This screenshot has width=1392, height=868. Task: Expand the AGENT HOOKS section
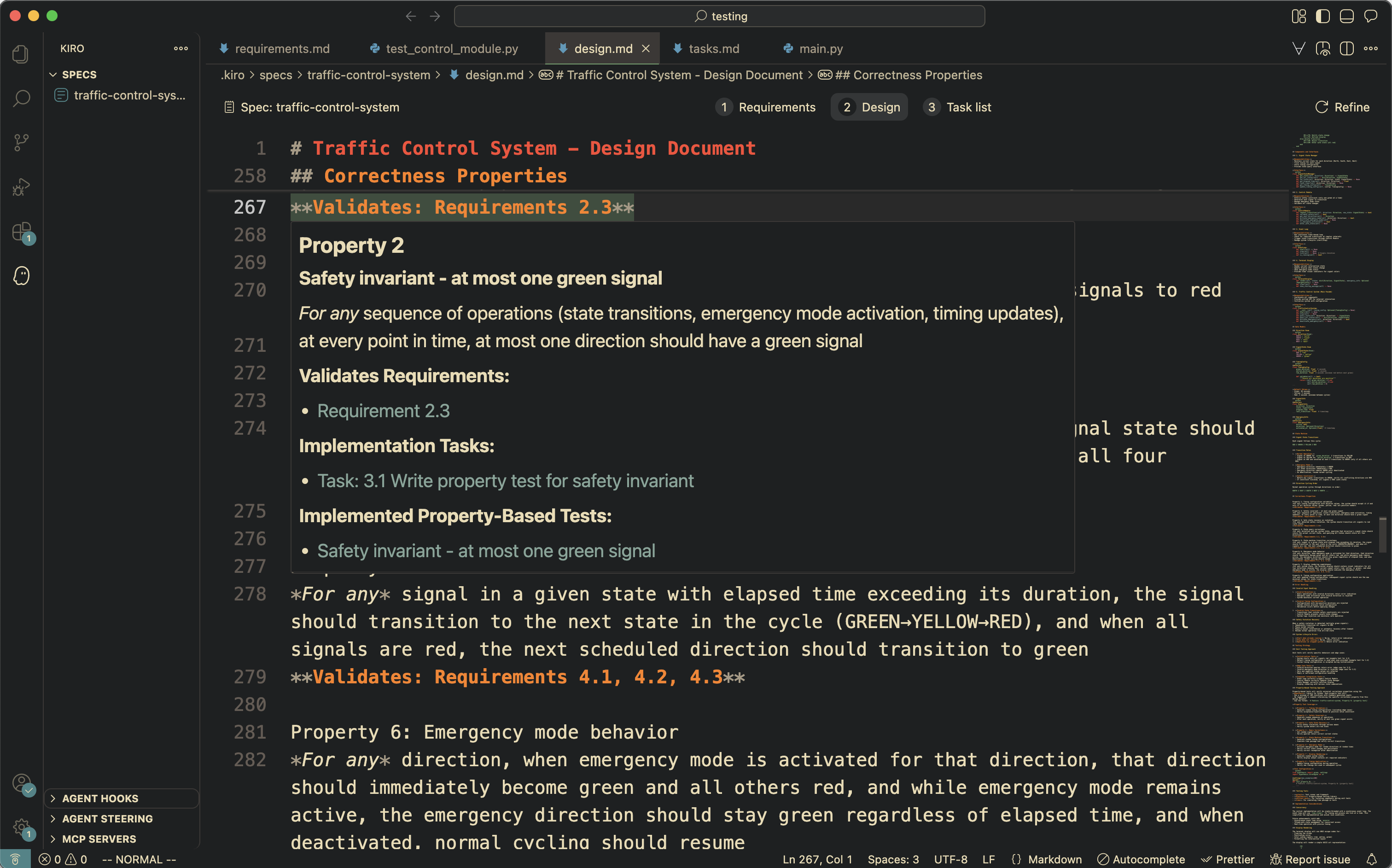click(99, 798)
